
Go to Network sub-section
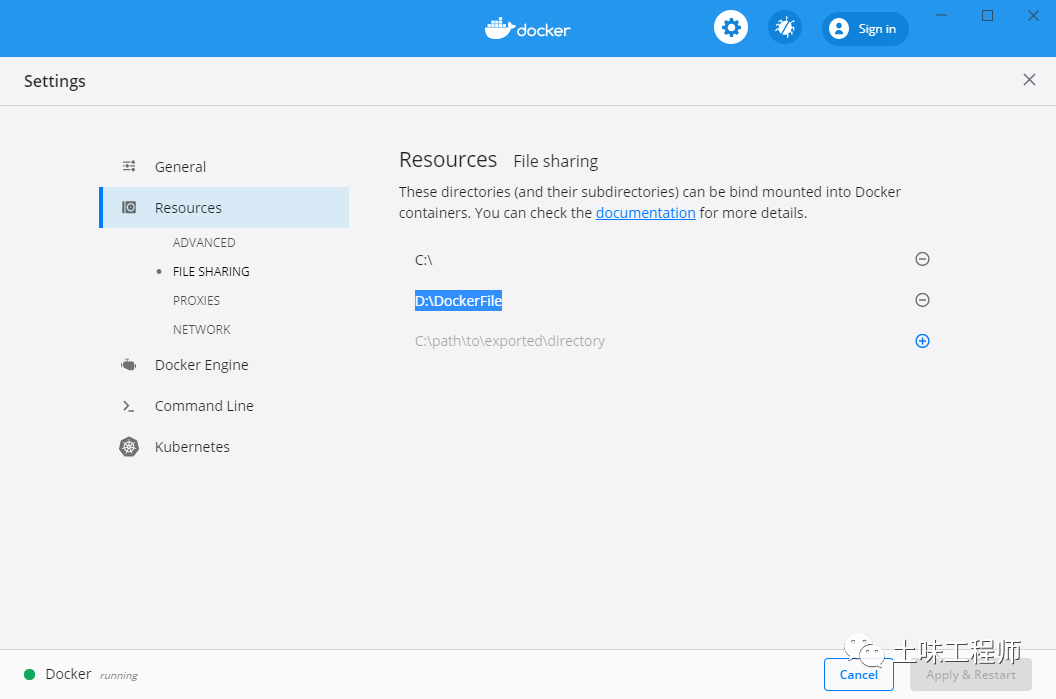point(201,330)
